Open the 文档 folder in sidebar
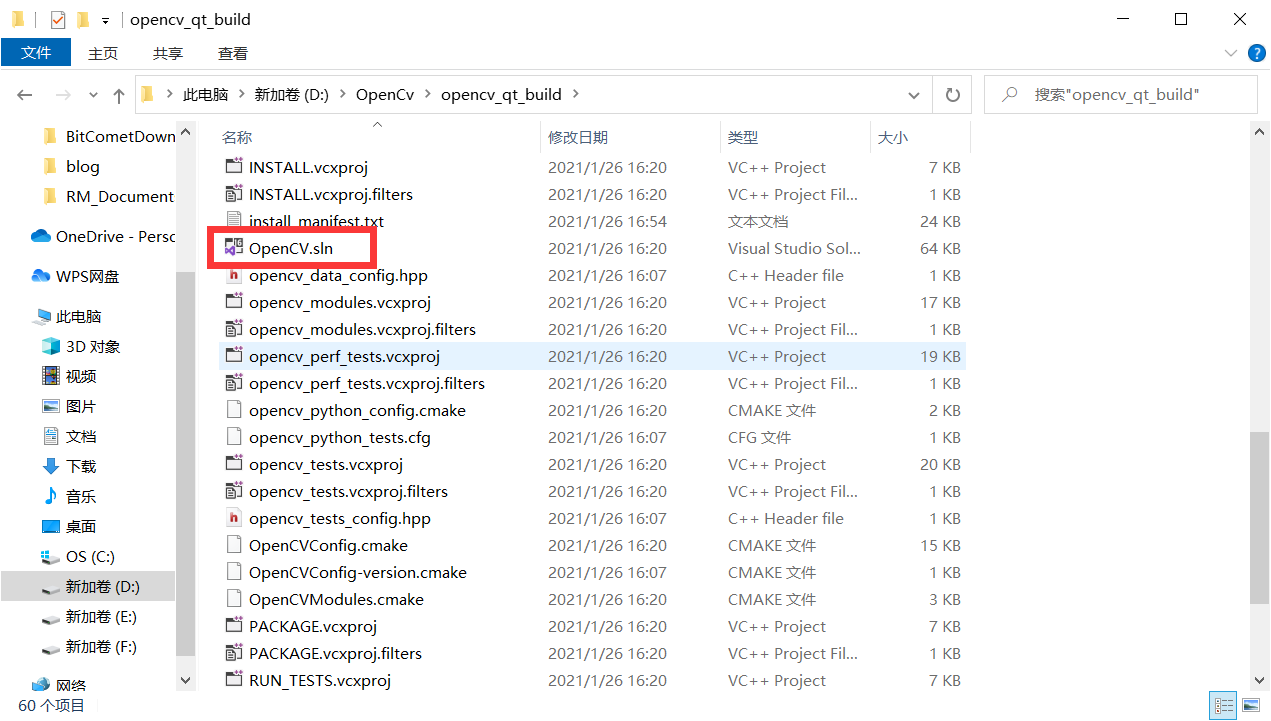This screenshot has height=721, width=1271. (x=69, y=436)
